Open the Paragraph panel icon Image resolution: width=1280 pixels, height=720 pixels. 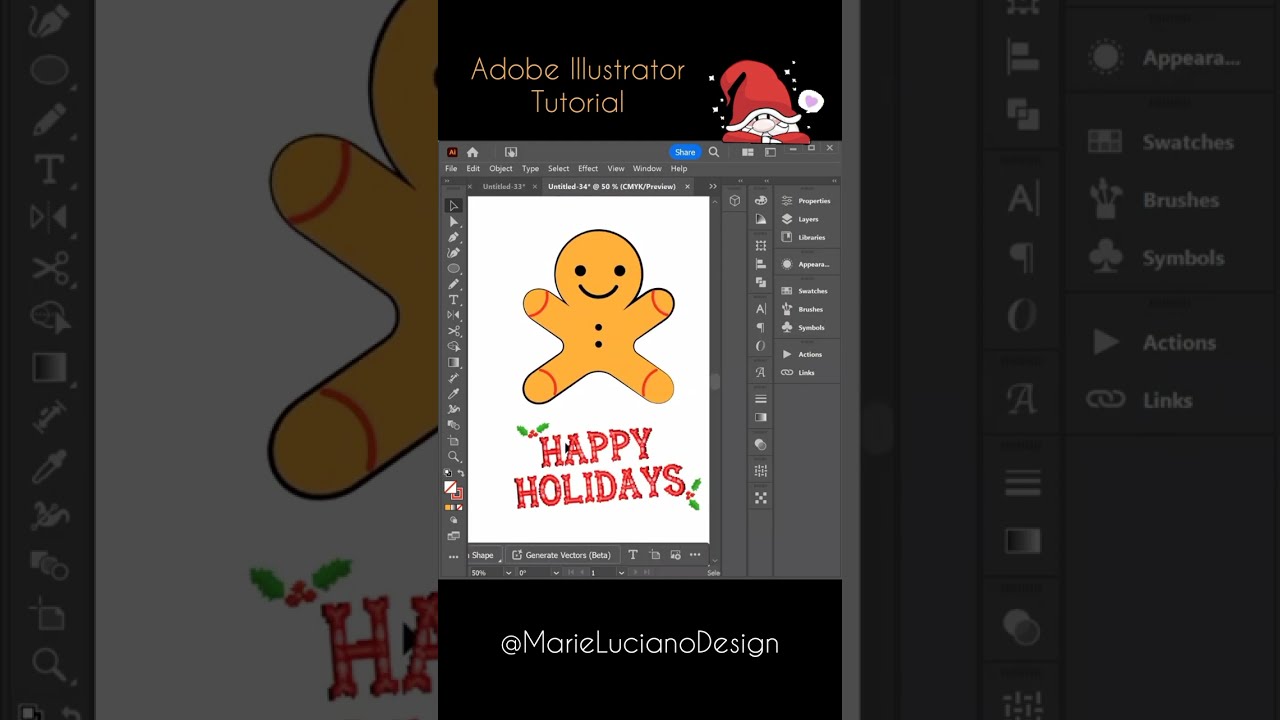pyautogui.click(x=761, y=327)
